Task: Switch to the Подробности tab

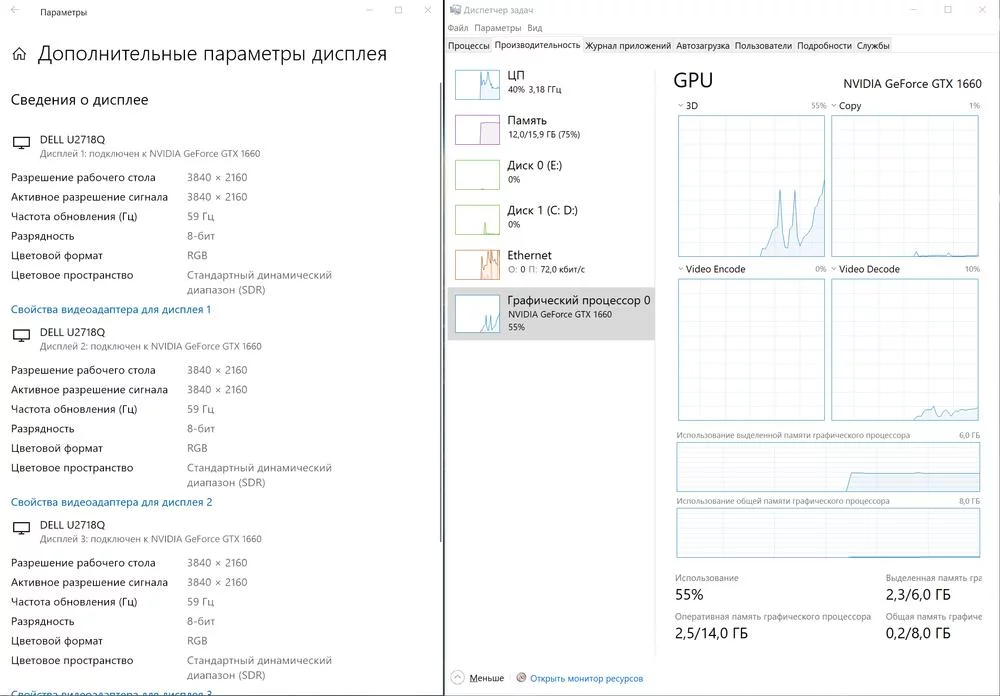Action: 824,46
